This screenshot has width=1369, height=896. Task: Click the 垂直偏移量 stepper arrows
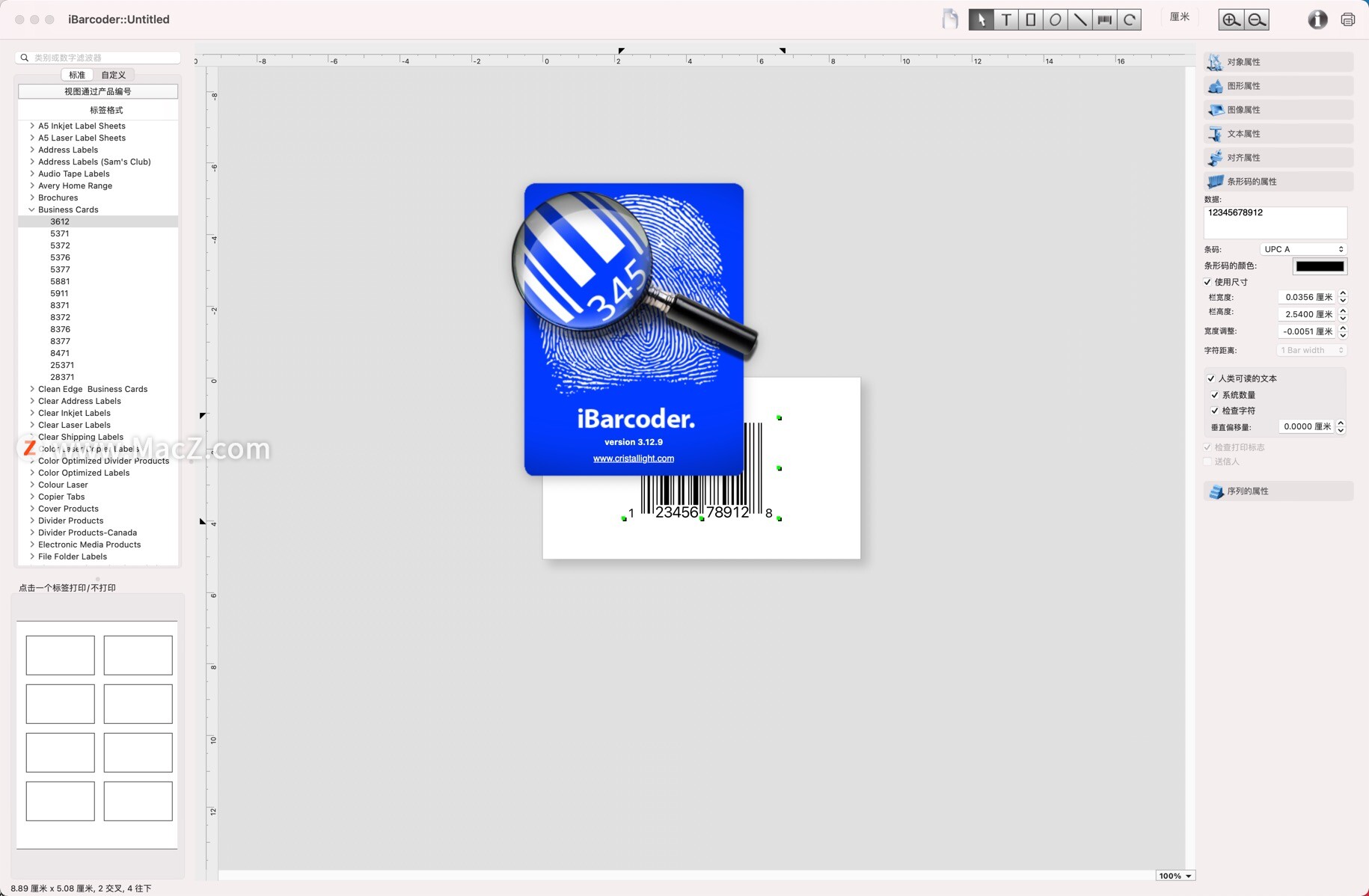pyautogui.click(x=1341, y=427)
